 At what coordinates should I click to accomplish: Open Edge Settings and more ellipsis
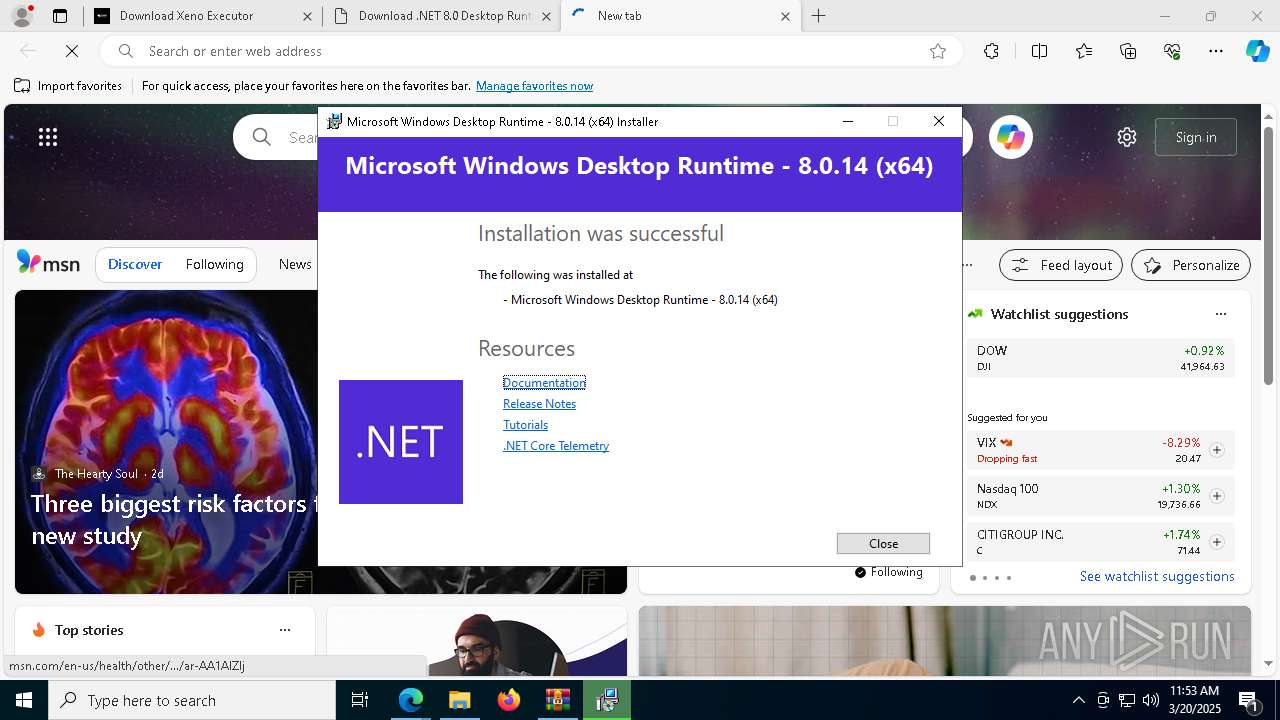pyautogui.click(x=1216, y=51)
